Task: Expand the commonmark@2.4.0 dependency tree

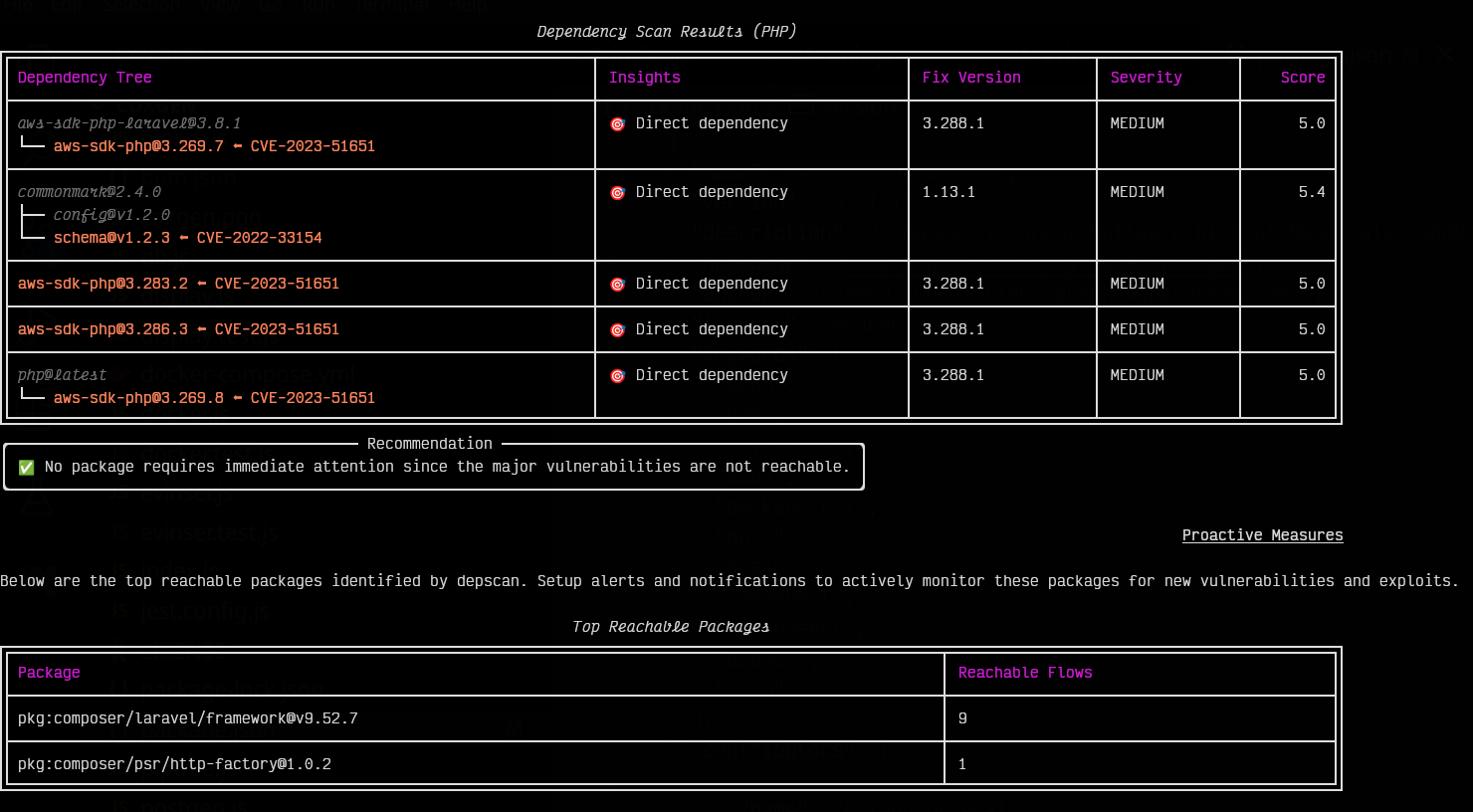Action: point(90,192)
